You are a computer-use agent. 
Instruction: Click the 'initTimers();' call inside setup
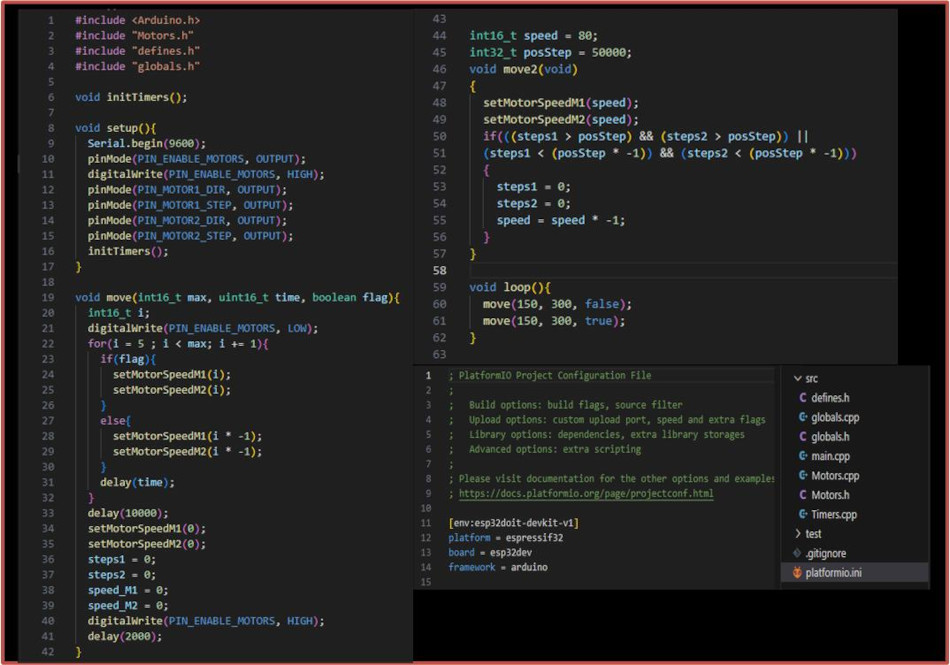pos(128,251)
